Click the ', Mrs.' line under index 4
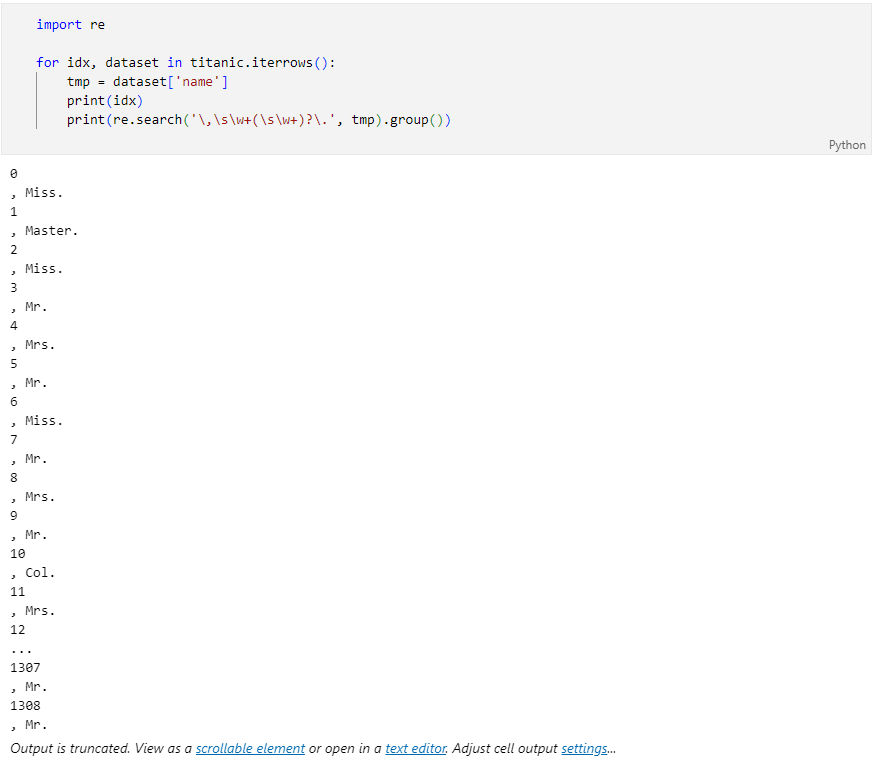874x760 pixels. [32, 345]
